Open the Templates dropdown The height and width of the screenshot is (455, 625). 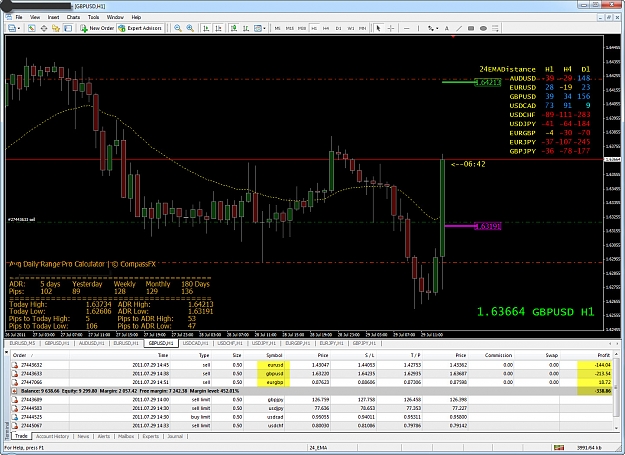coord(260,28)
